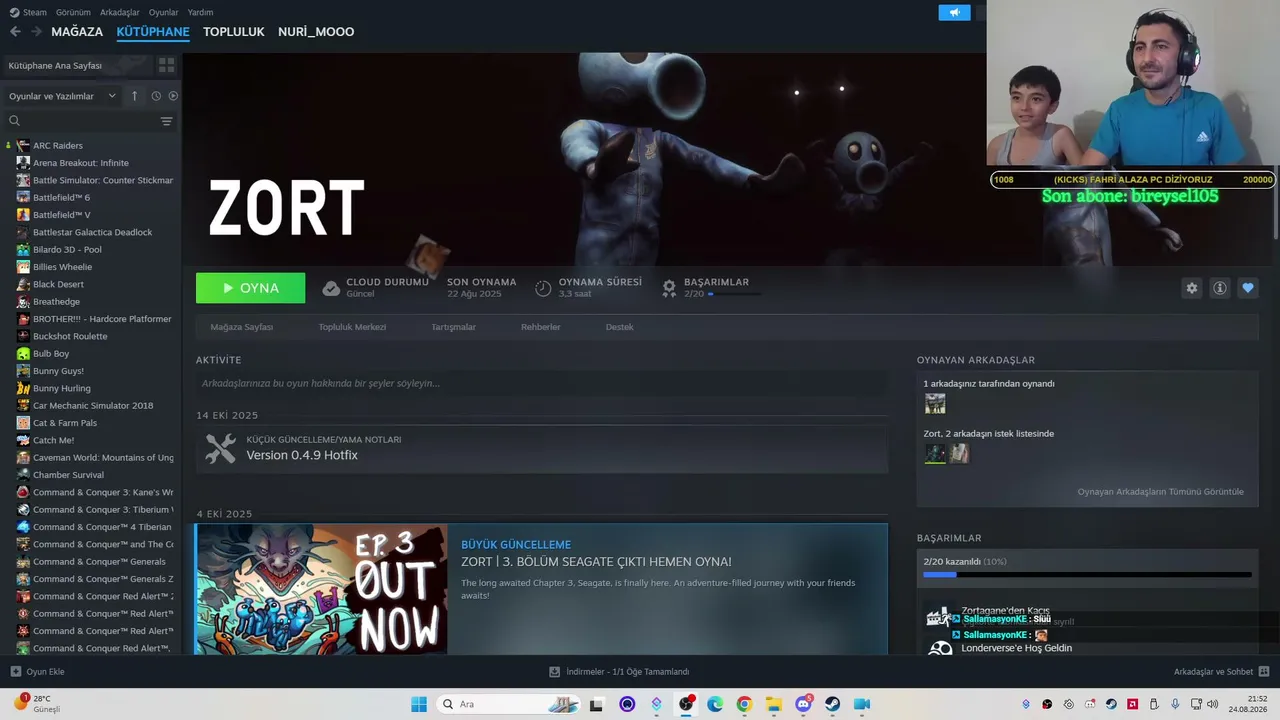The width and height of the screenshot is (1280, 720).
Task: Click the Catch Me! game icon
Action: click(23, 440)
